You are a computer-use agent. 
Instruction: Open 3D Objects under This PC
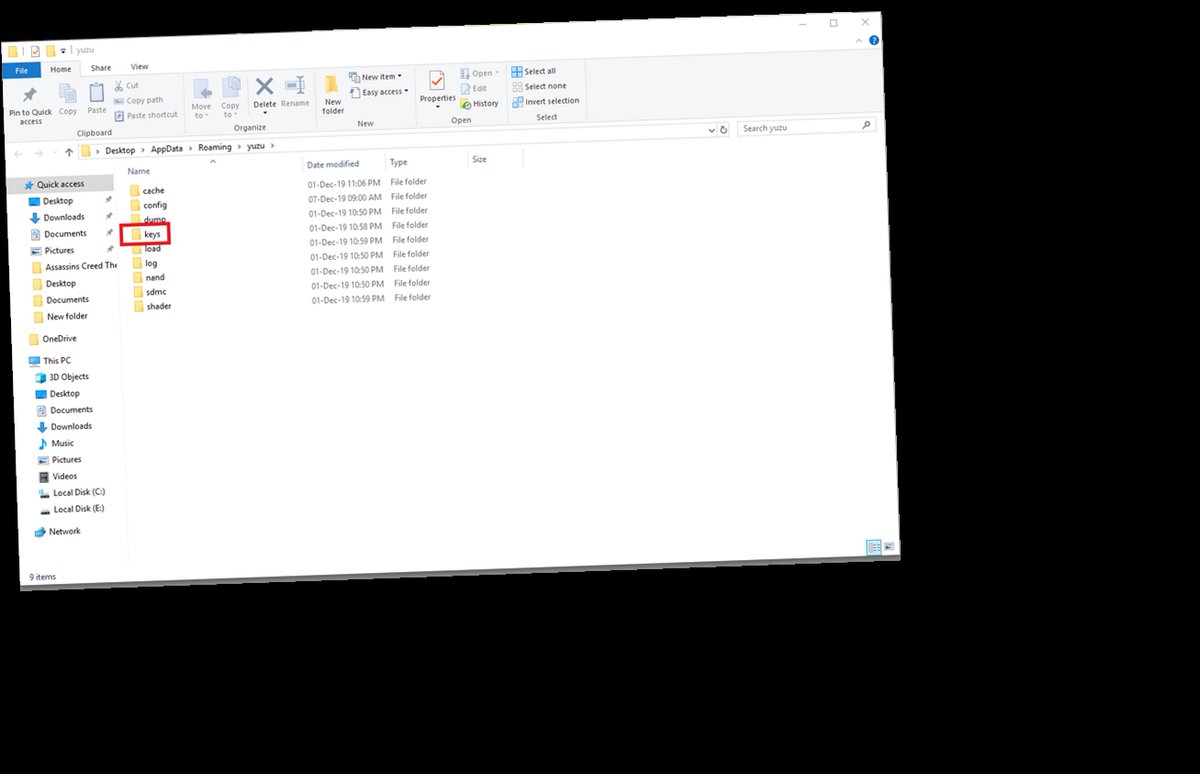62,377
